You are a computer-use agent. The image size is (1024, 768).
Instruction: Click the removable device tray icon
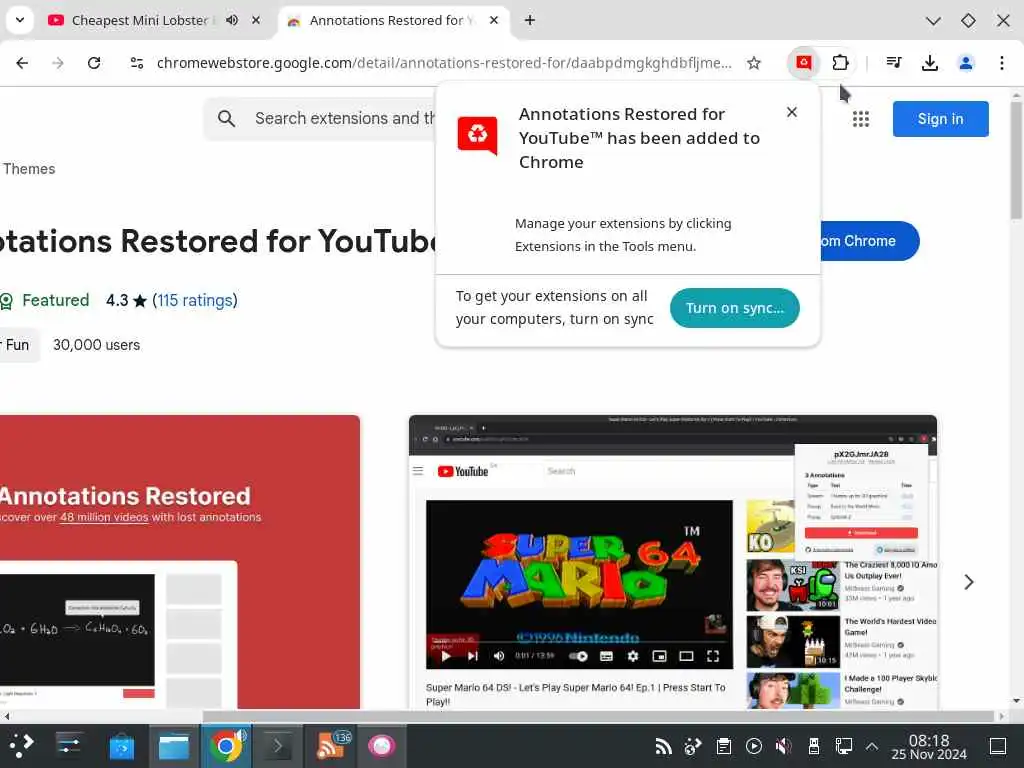pyautogui.click(x=814, y=746)
